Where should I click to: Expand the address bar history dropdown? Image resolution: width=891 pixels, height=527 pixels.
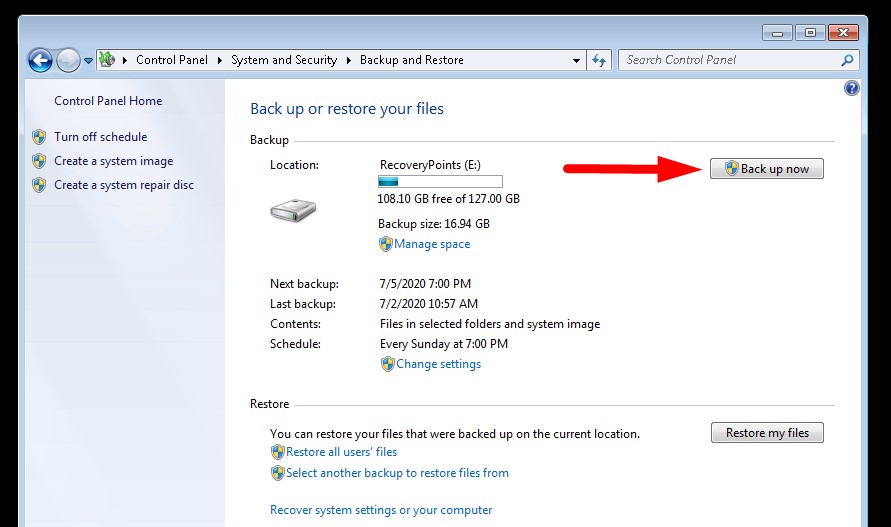pyautogui.click(x=576, y=60)
